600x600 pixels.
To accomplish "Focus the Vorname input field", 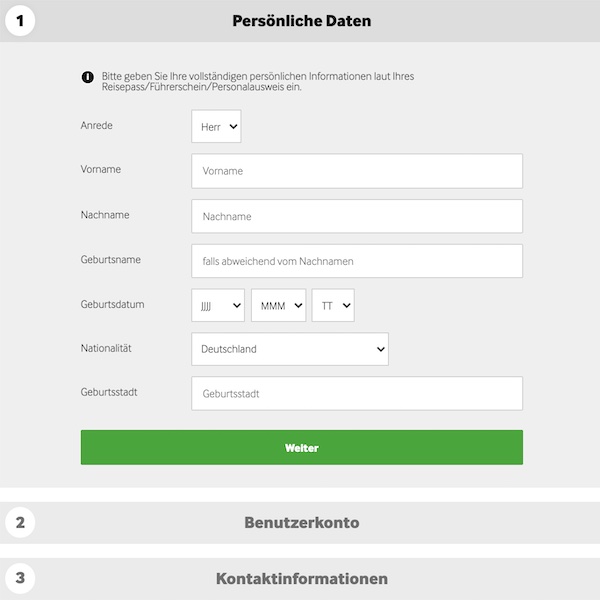I will (x=356, y=171).
